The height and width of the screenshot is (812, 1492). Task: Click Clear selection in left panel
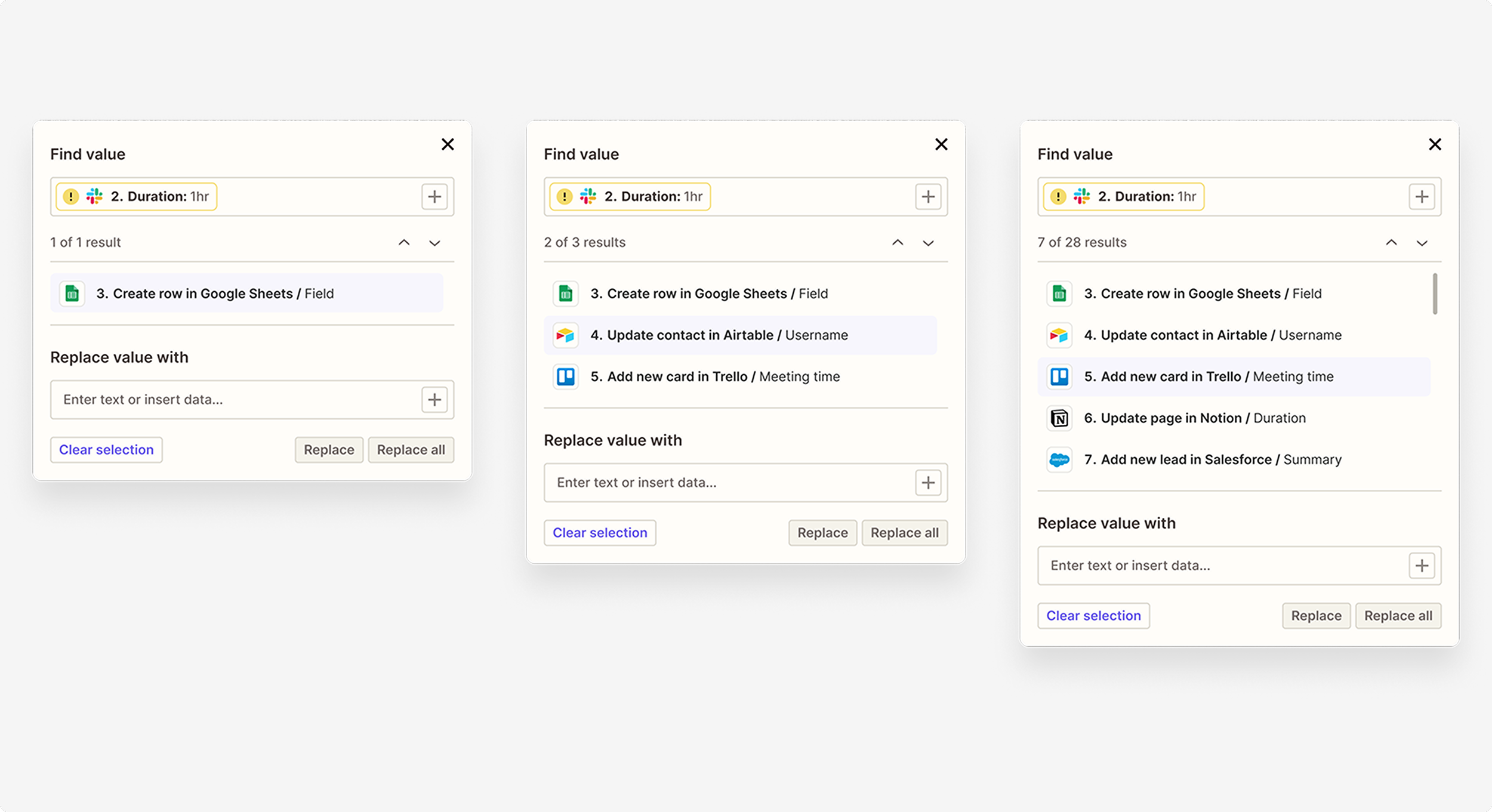click(106, 450)
